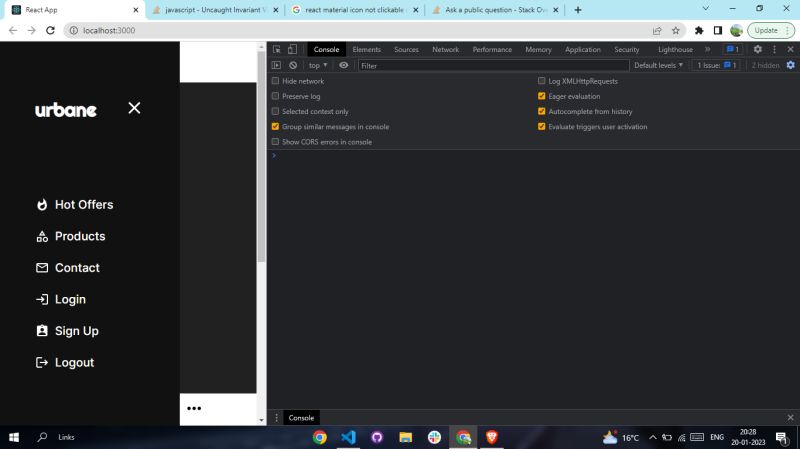Open the Windows Start menu
Viewport: 800px width, 449px height.
[14, 437]
